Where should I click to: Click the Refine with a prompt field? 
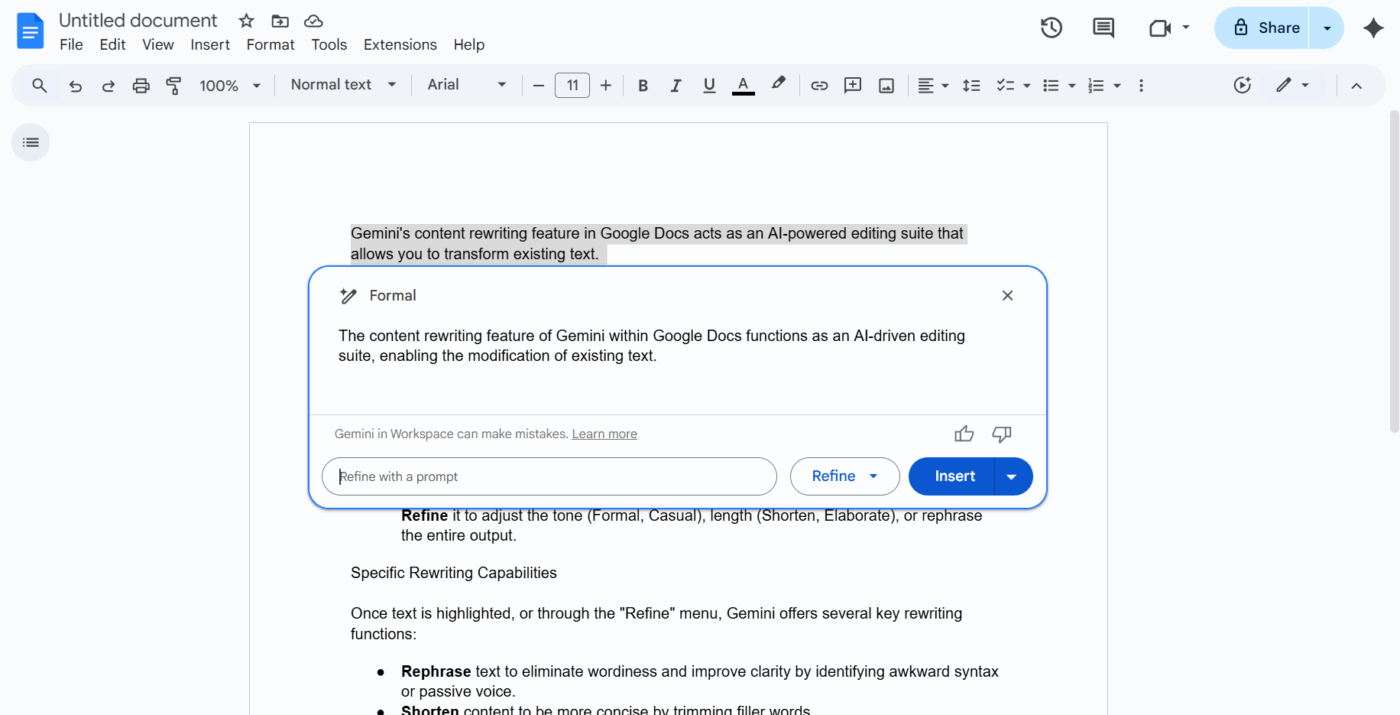coord(550,477)
